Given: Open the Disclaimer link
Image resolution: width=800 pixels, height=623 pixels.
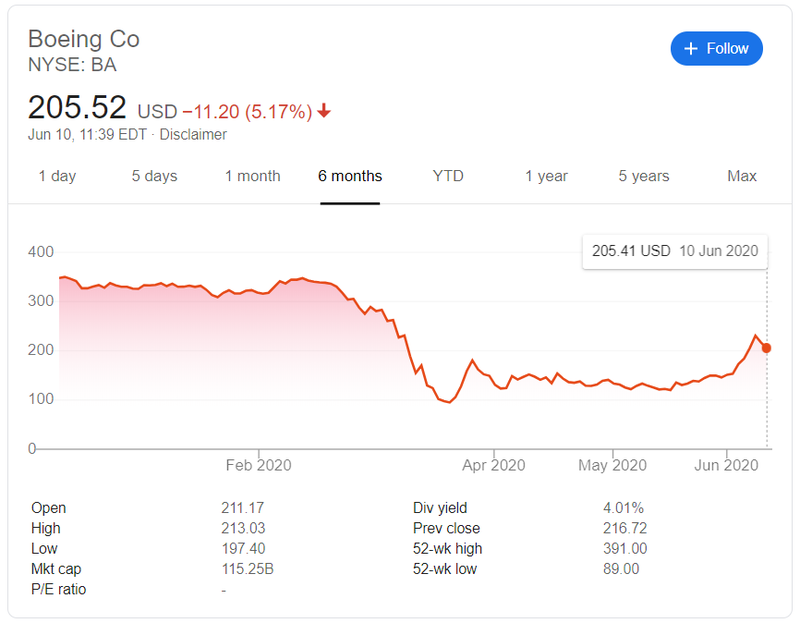Looking at the screenshot, I should pyautogui.click(x=193, y=134).
